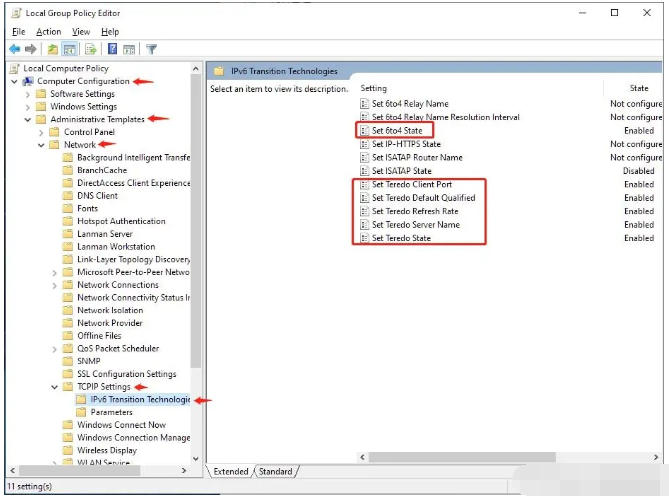This screenshot has height=500, width=669.
Task: Click the Local Computer Policy root icon
Action: tap(15, 68)
